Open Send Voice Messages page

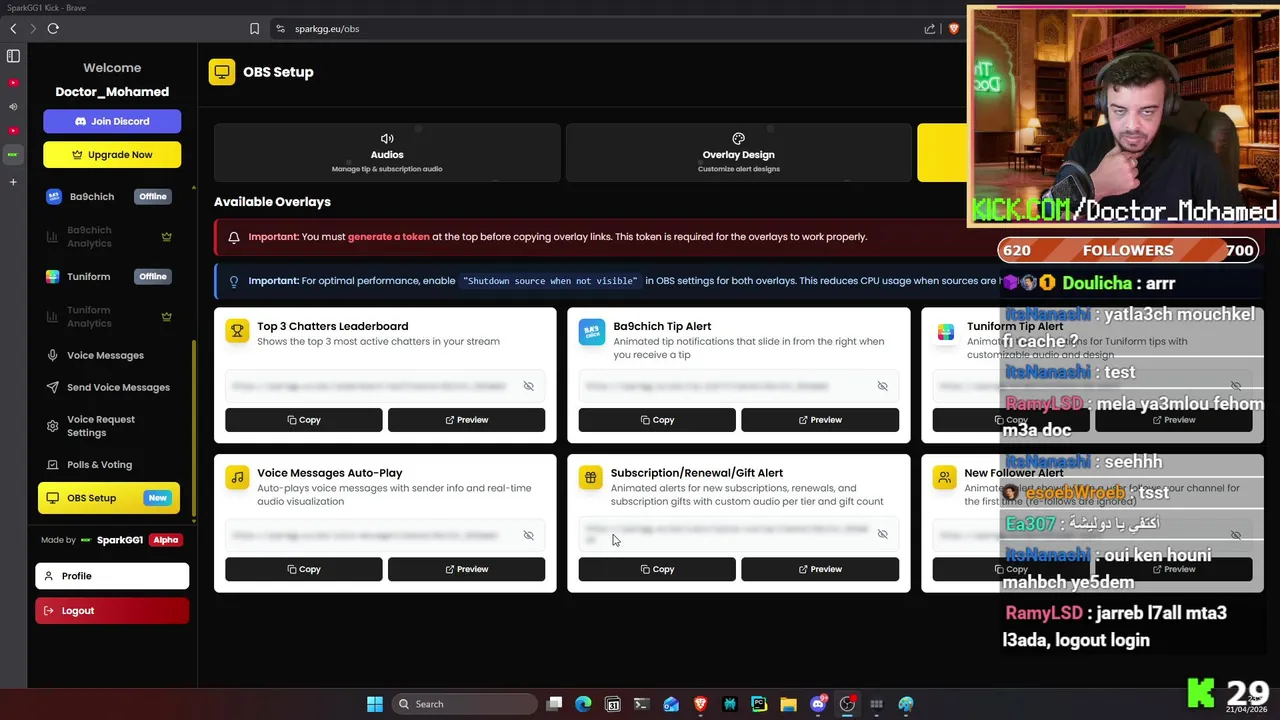(x=109, y=387)
